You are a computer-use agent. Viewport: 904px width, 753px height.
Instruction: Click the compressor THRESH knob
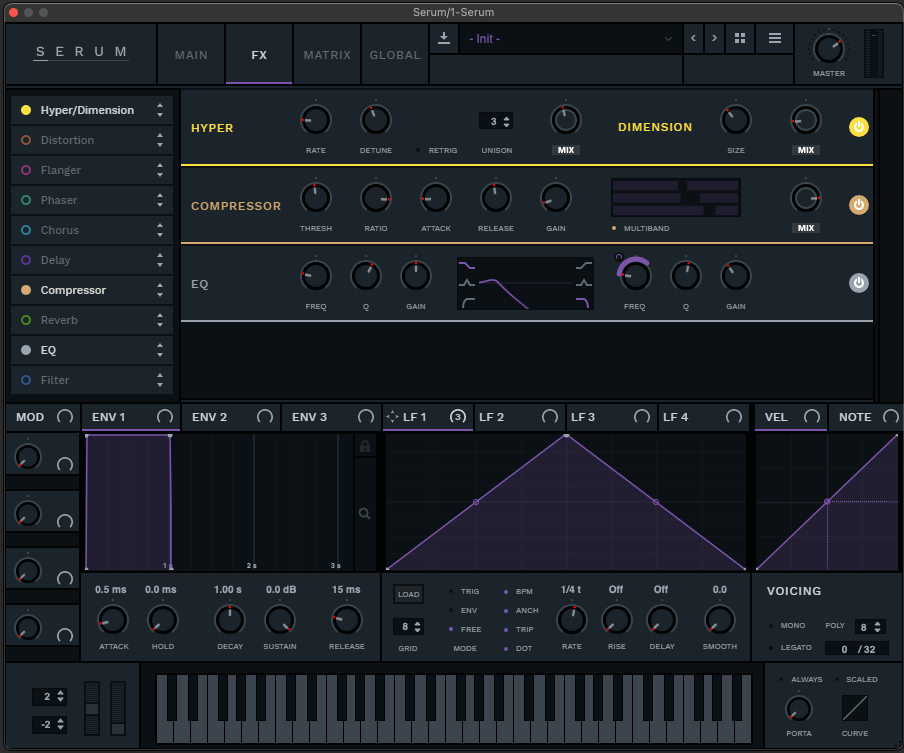316,198
